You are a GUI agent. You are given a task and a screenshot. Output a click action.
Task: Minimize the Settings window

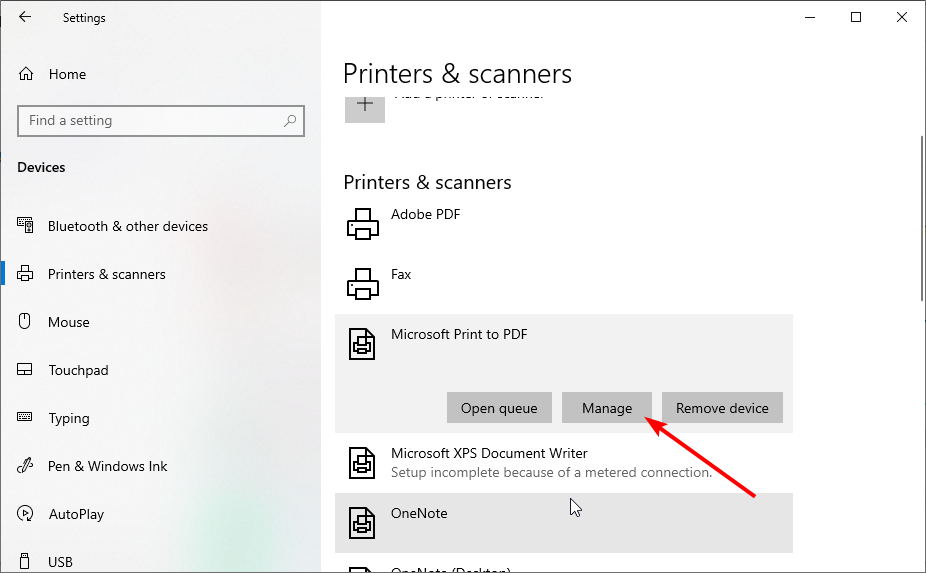(x=810, y=17)
